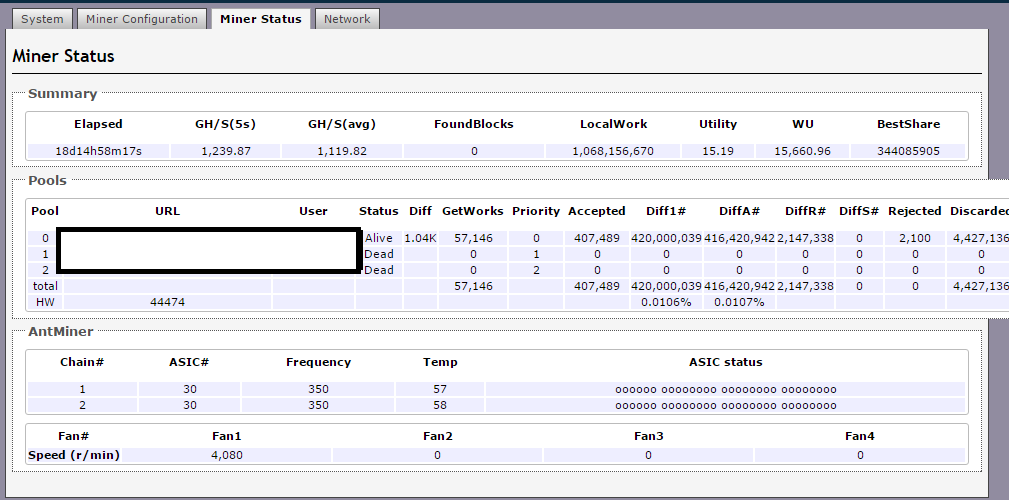Select the BestShare value 344085905
Screen dimensions: 1009x500
pyautogui.click(x=908, y=151)
